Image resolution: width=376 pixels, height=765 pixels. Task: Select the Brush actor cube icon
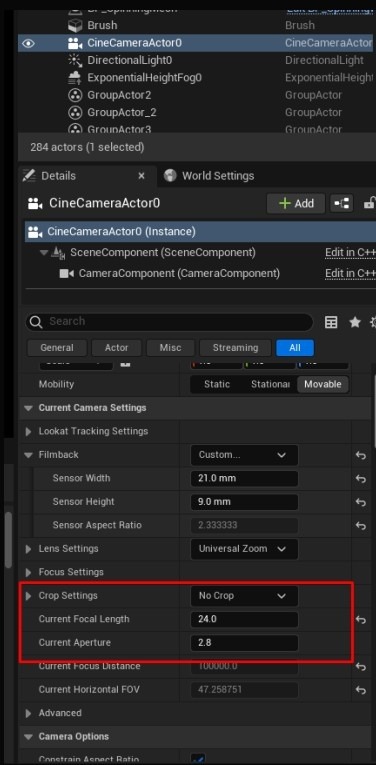click(x=75, y=25)
